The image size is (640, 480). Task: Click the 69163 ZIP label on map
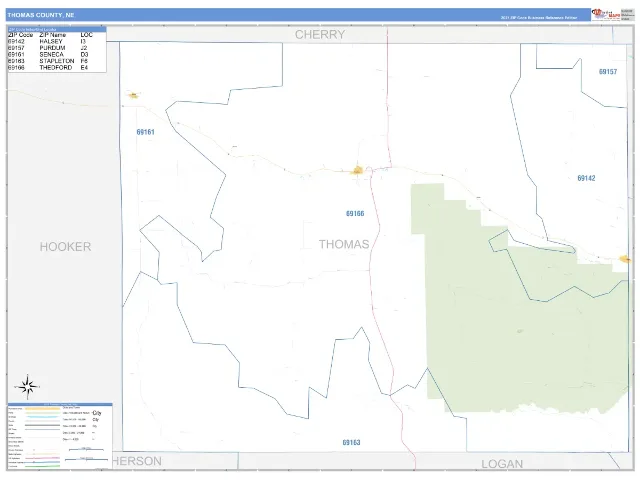point(351,443)
